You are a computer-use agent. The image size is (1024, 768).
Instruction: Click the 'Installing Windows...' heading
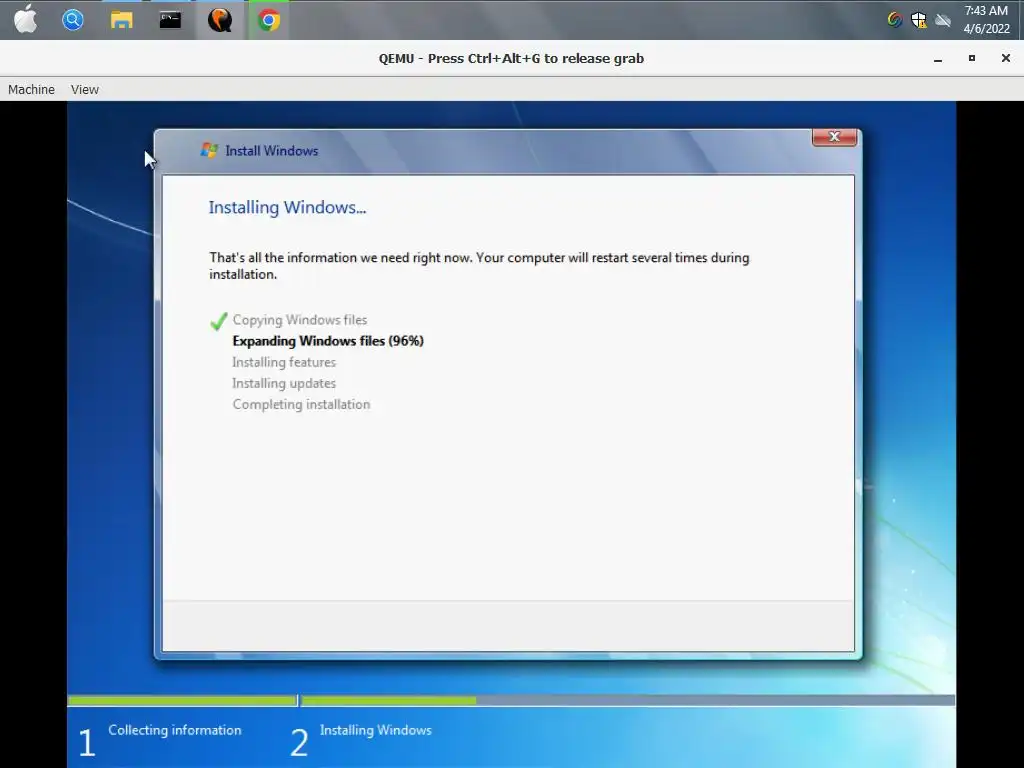287,208
